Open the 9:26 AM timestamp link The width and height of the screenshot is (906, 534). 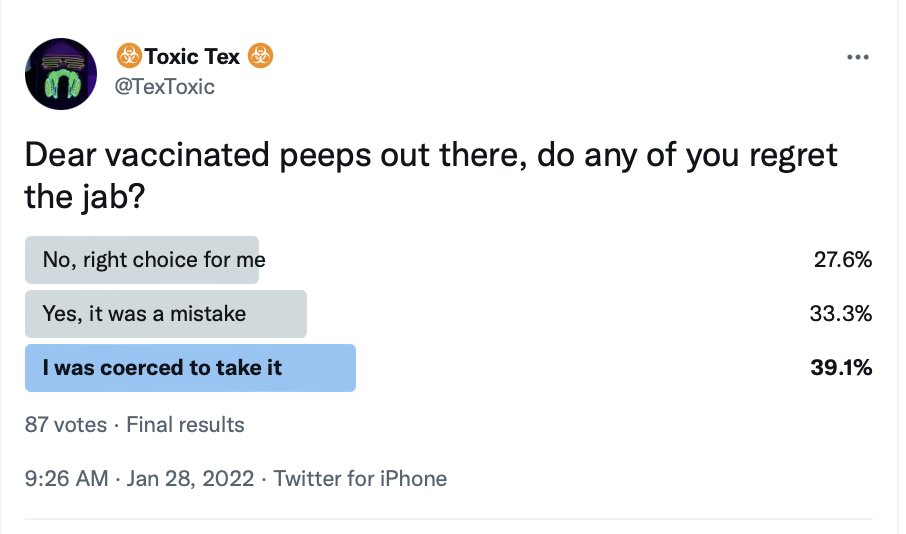[66, 479]
